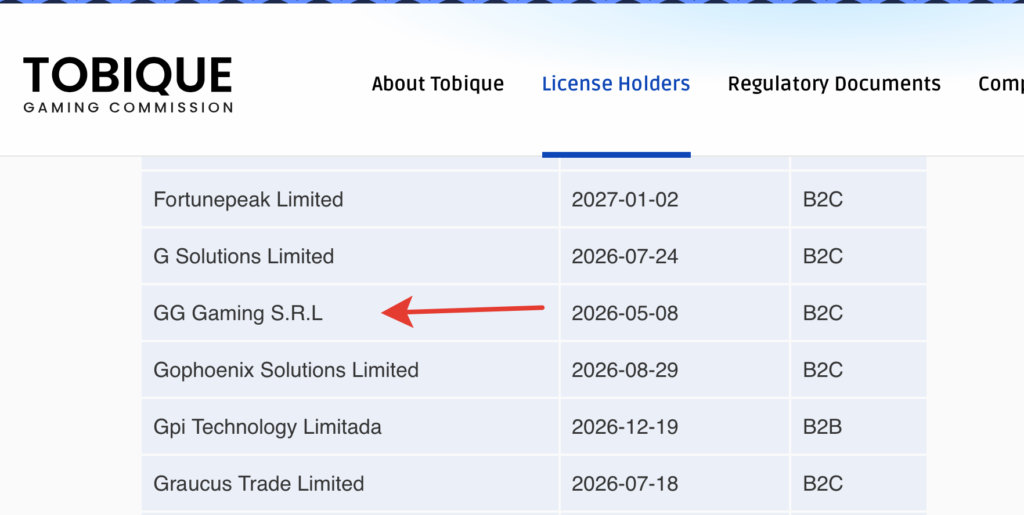Select the Graucus Trade Limited row
Viewport: 1024px width, 515px height.
tap(258, 484)
